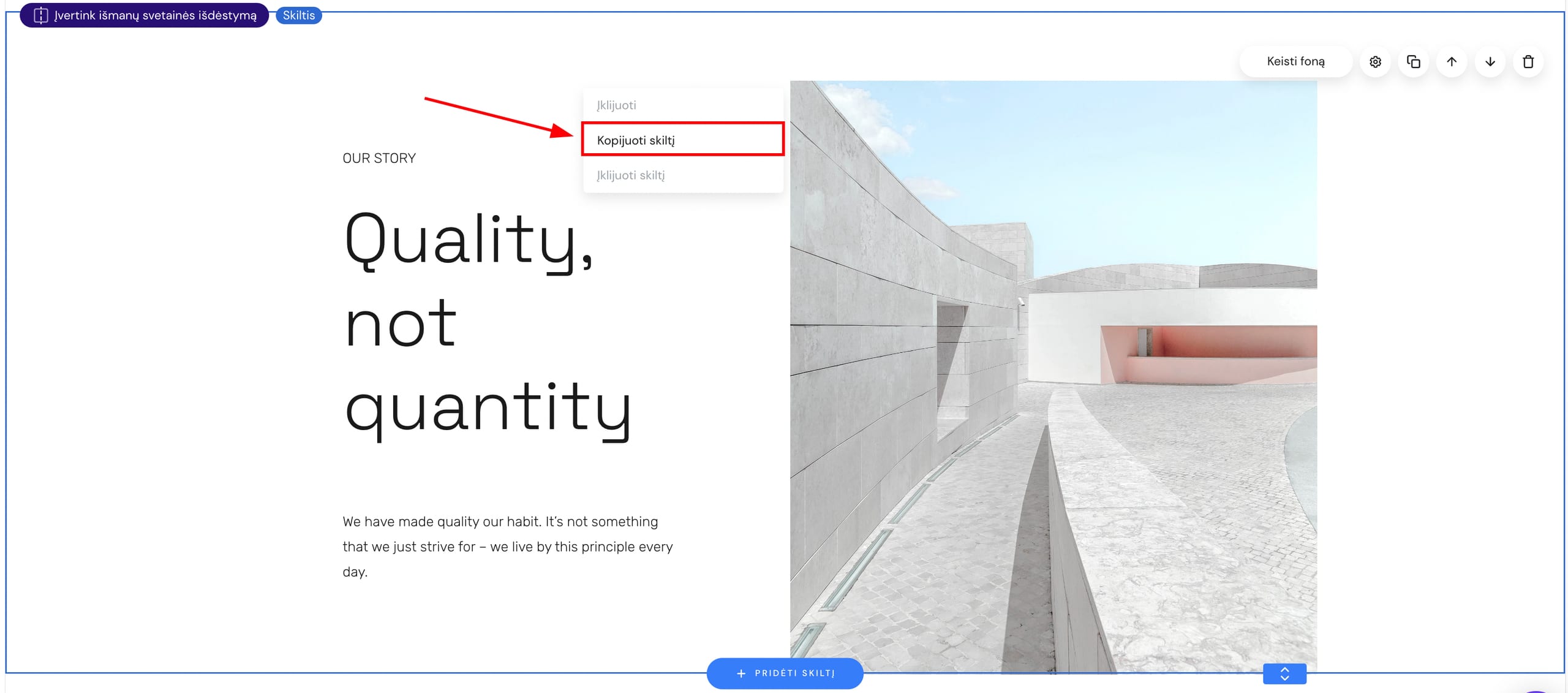Click the smart layout icon in purple badge
This screenshot has width=1568, height=693.
pyautogui.click(x=40, y=15)
